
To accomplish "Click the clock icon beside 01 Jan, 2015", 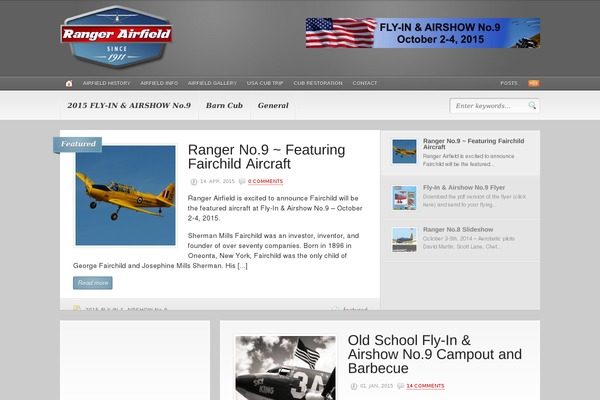I will [x=354, y=386].
